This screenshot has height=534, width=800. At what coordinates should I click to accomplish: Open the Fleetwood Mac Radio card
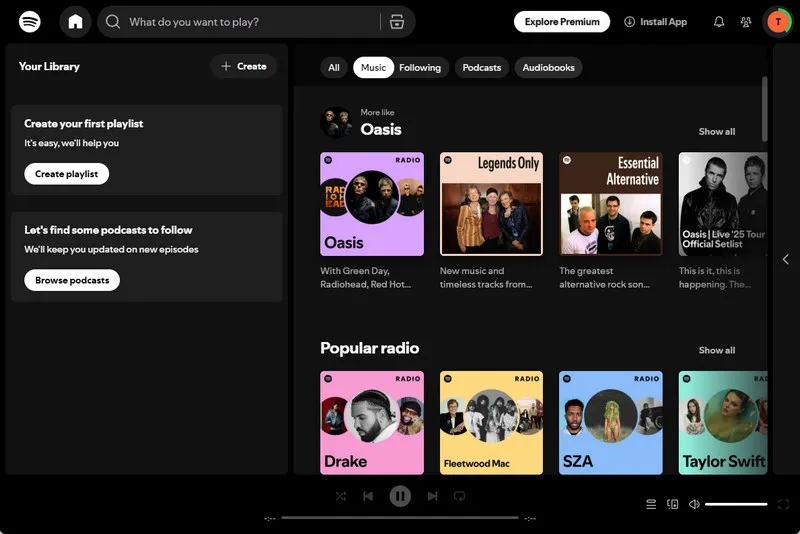[491, 423]
